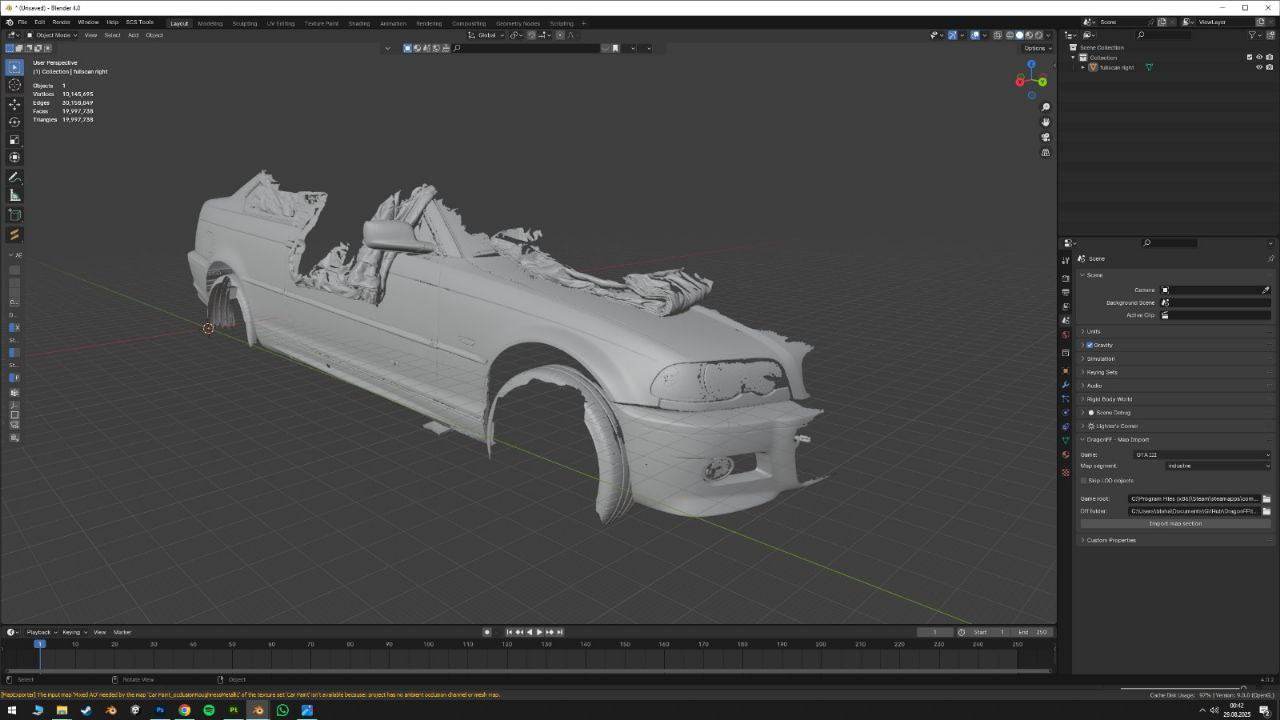Toggle the camera view gizmo
The height and width of the screenshot is (720, 1280).
coord(1046,137)
